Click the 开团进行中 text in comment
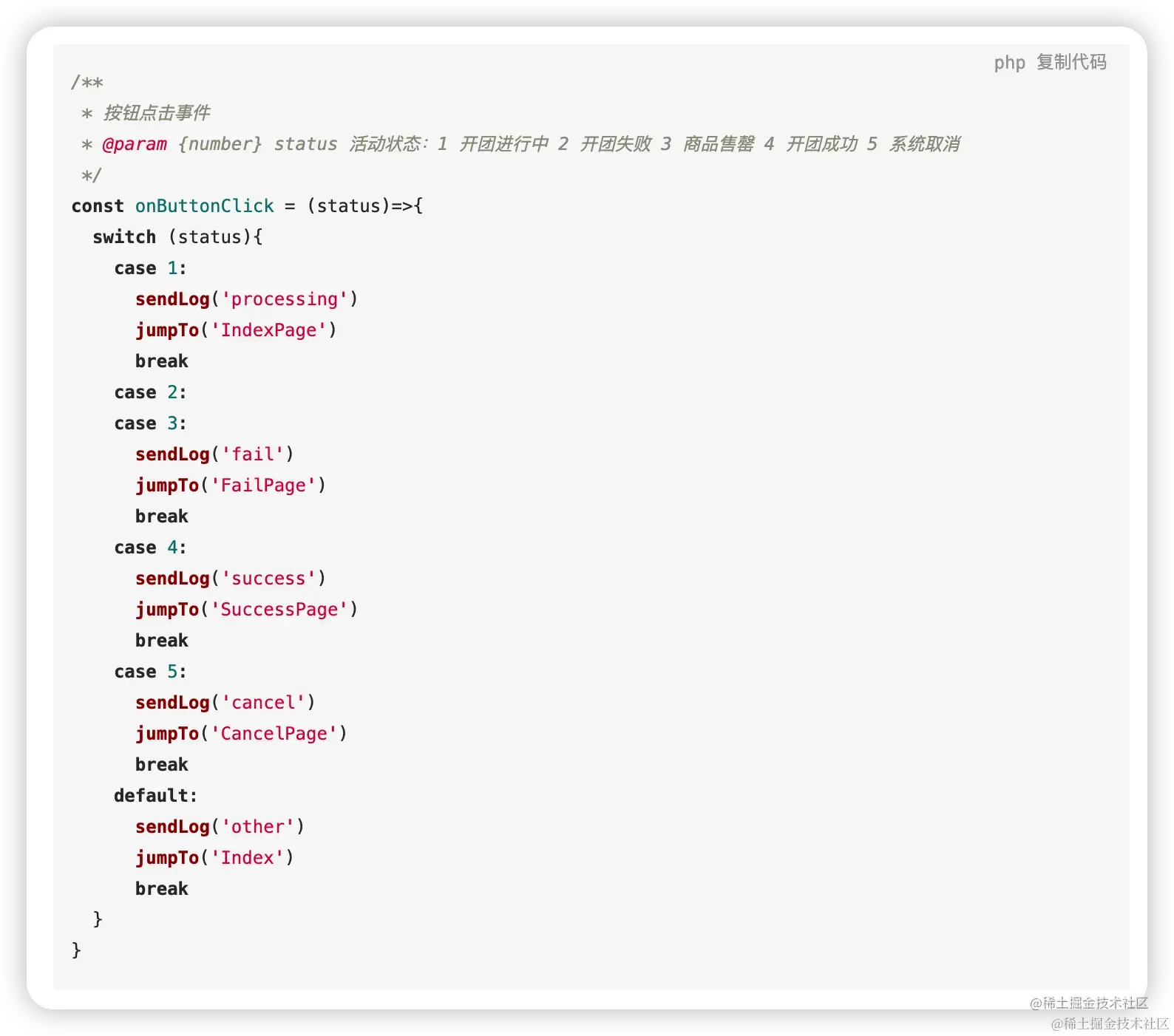The height and width of the screenshot is (1036, 1174). tap(504, 144)
